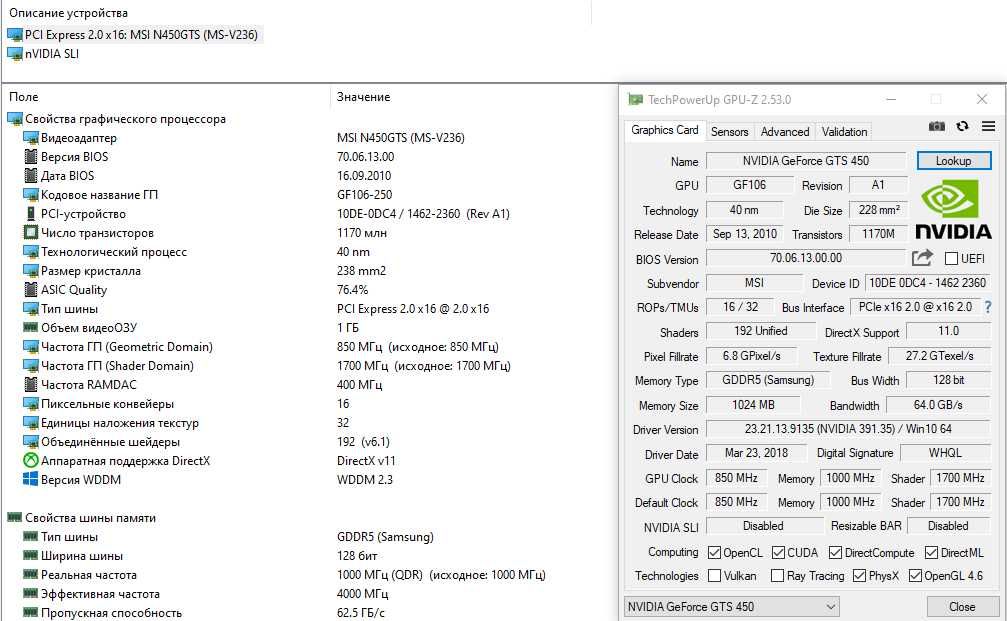Viewport: 1007px width, 621px height.
Task: Toggle the DirectML checkbox
Action: tap(931, 553)
